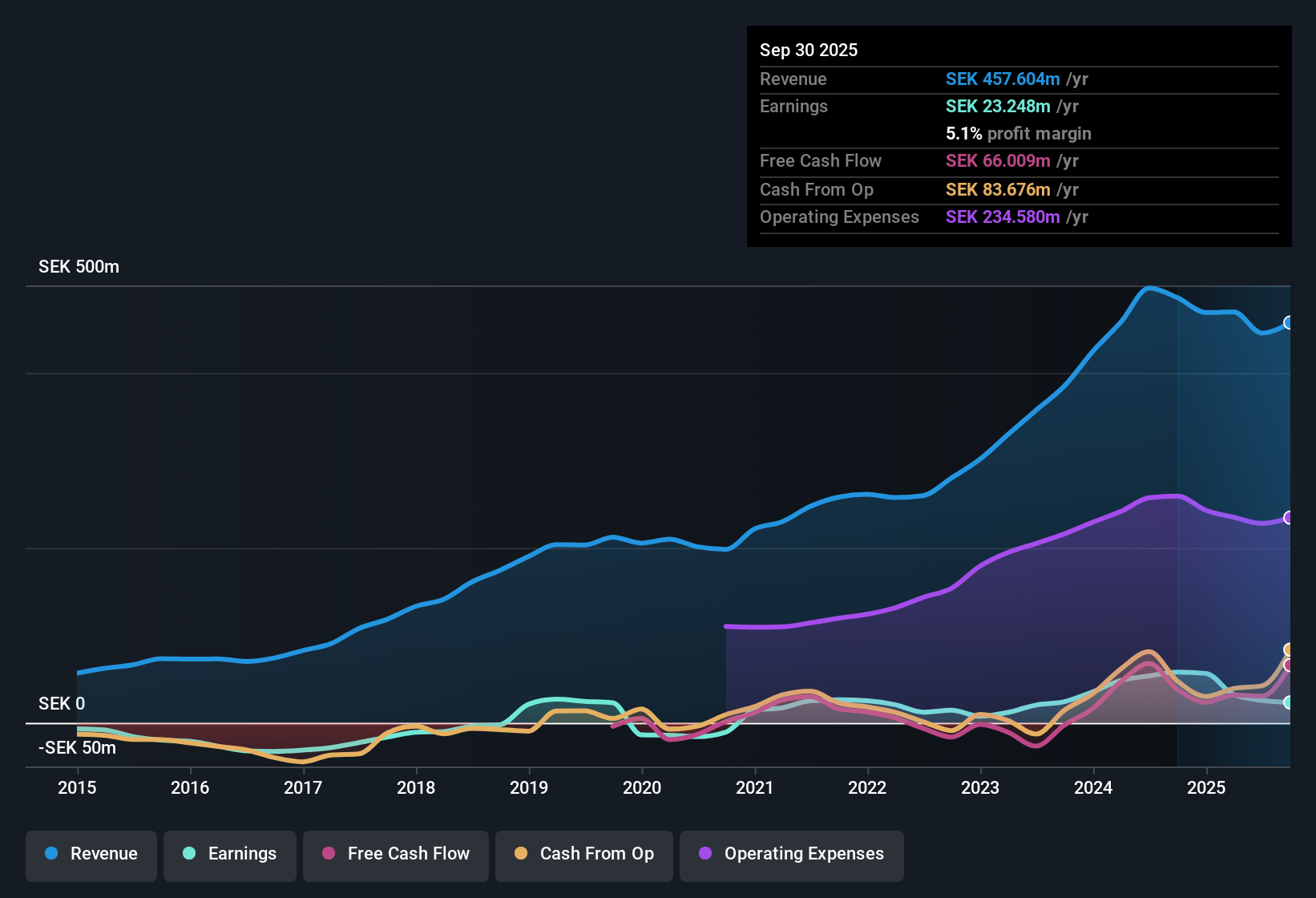The width and height of the screenshot is (1316, 898).
Task: Click the 2024 x-axis label
Action: [1093, 787]
